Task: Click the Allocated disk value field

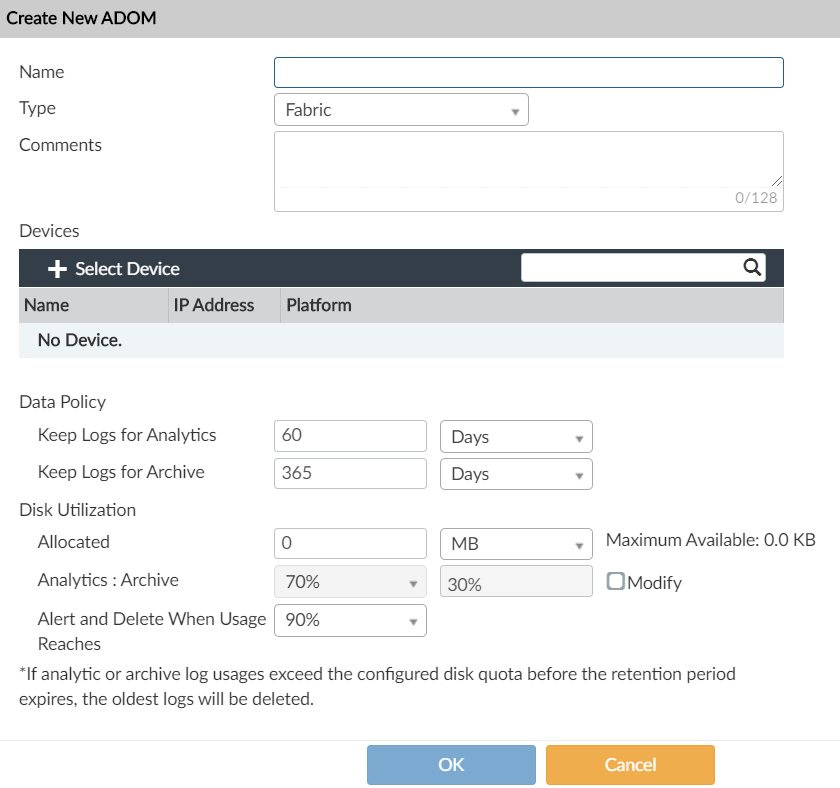Action: (x=350, y=543)
